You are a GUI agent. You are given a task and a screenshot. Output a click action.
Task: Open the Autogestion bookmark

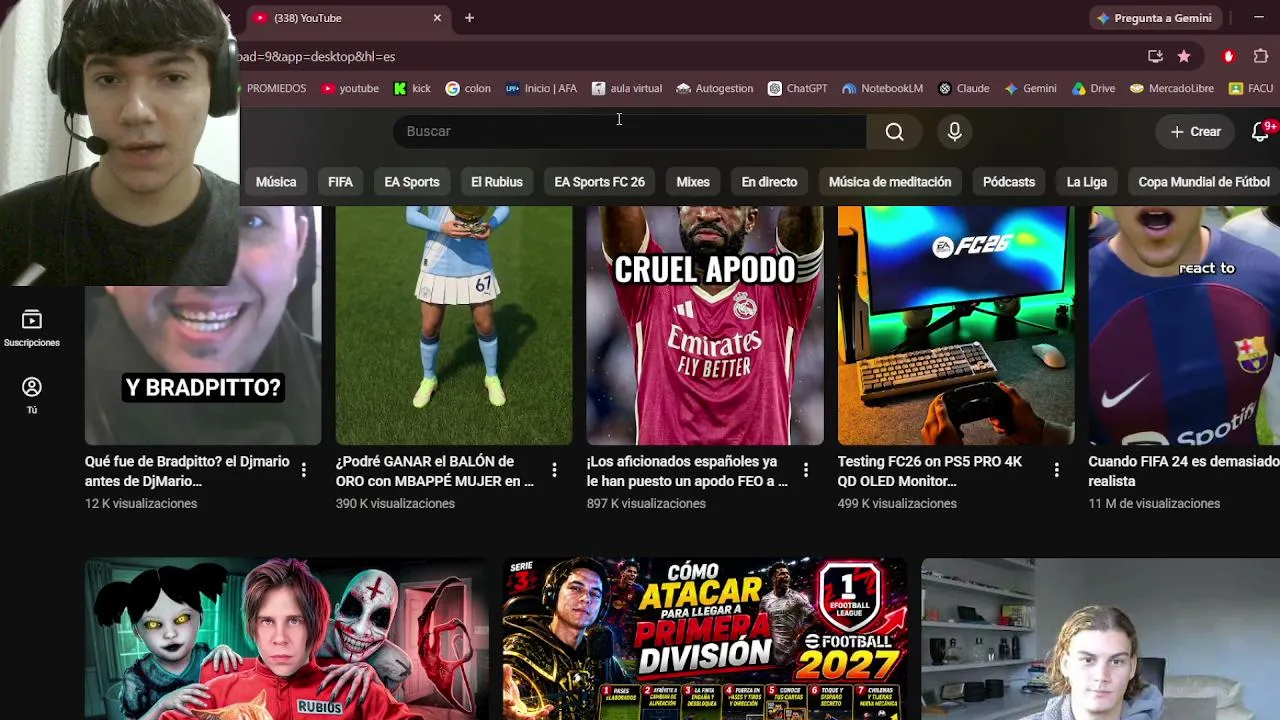[715, 88]
